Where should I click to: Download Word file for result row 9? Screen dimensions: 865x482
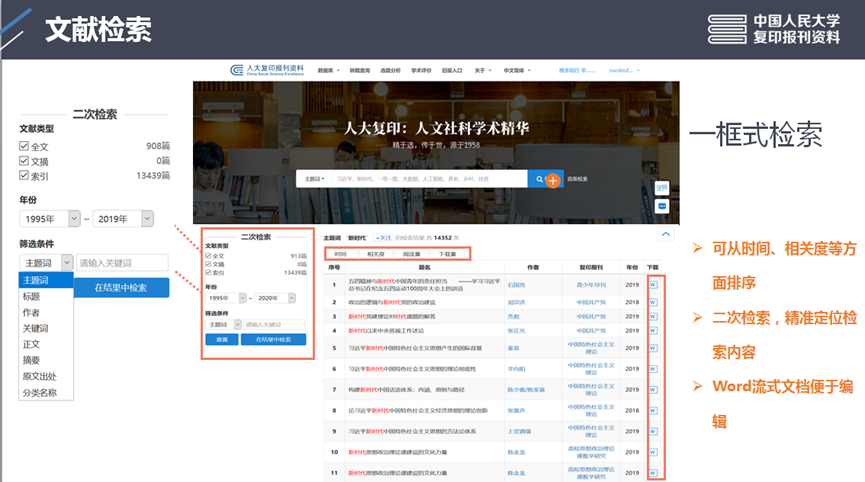coord(653,431)
